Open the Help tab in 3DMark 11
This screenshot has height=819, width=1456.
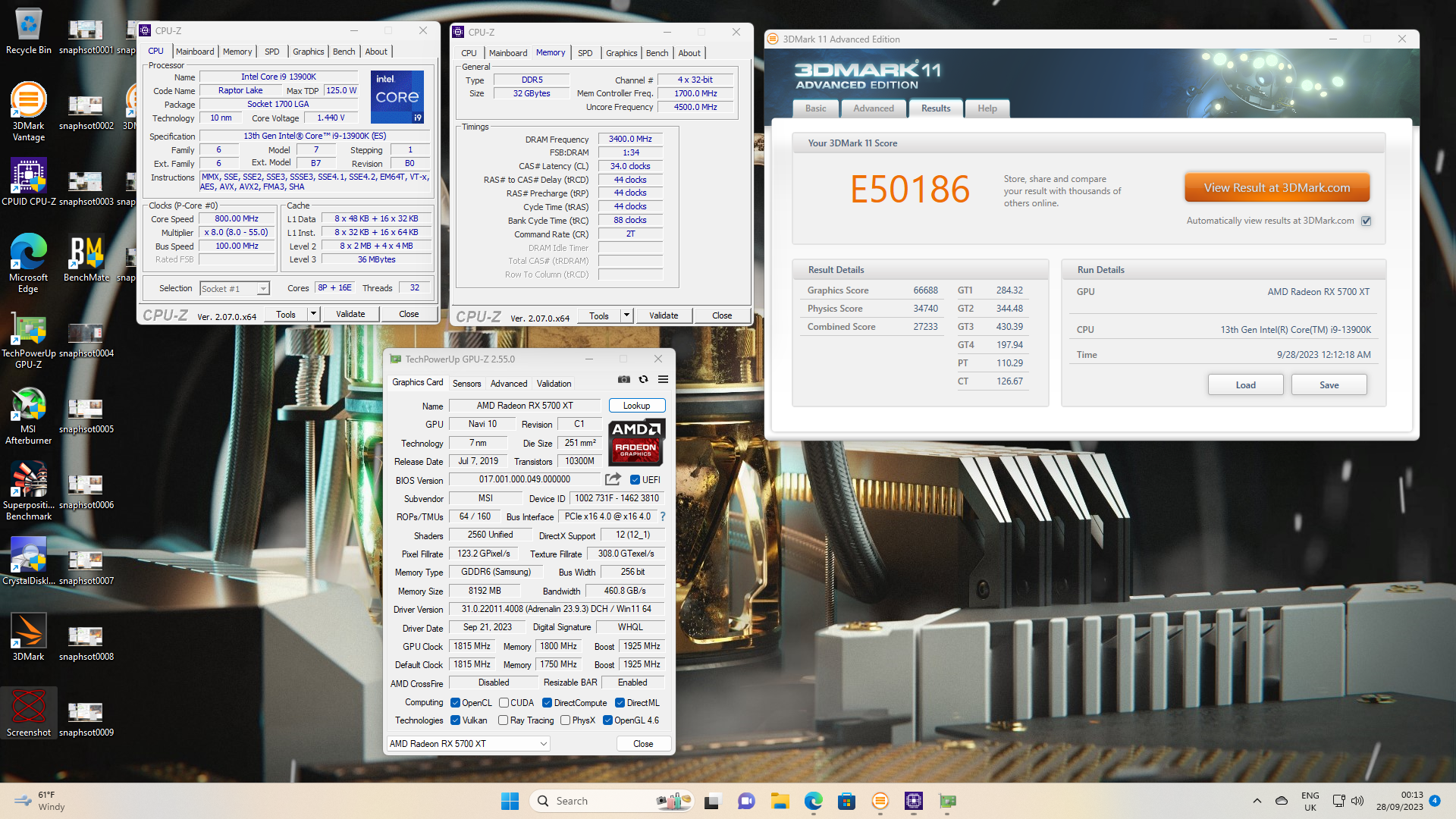tap(987, 108)
